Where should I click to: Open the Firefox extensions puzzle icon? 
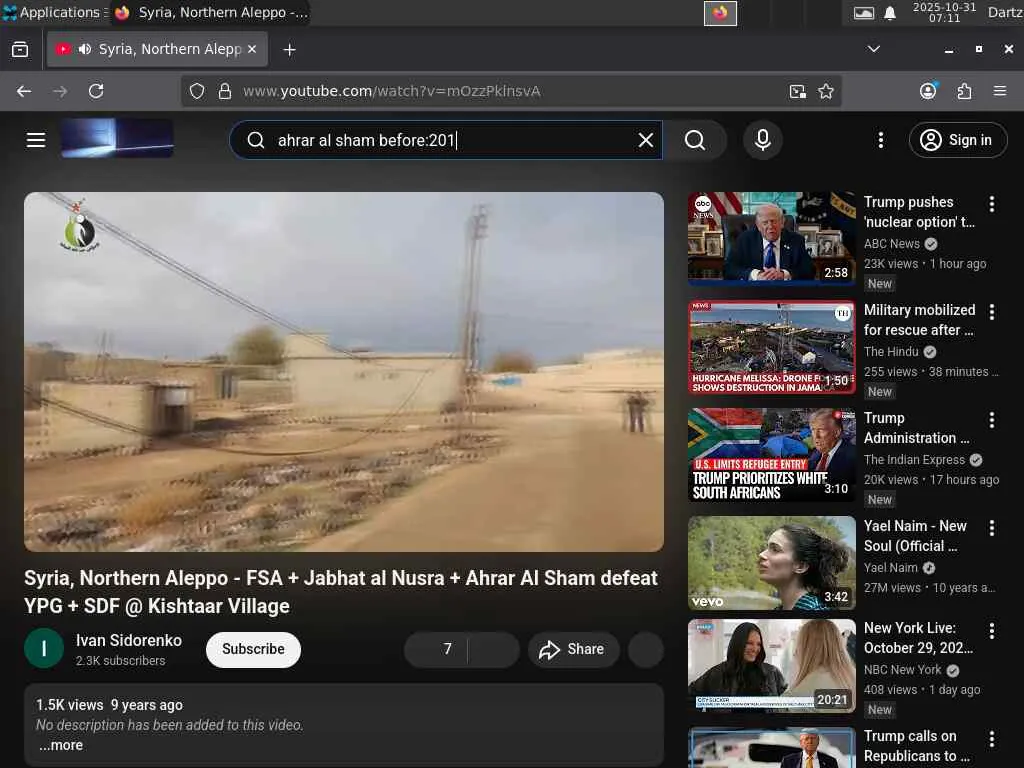[x=964, y=91]
